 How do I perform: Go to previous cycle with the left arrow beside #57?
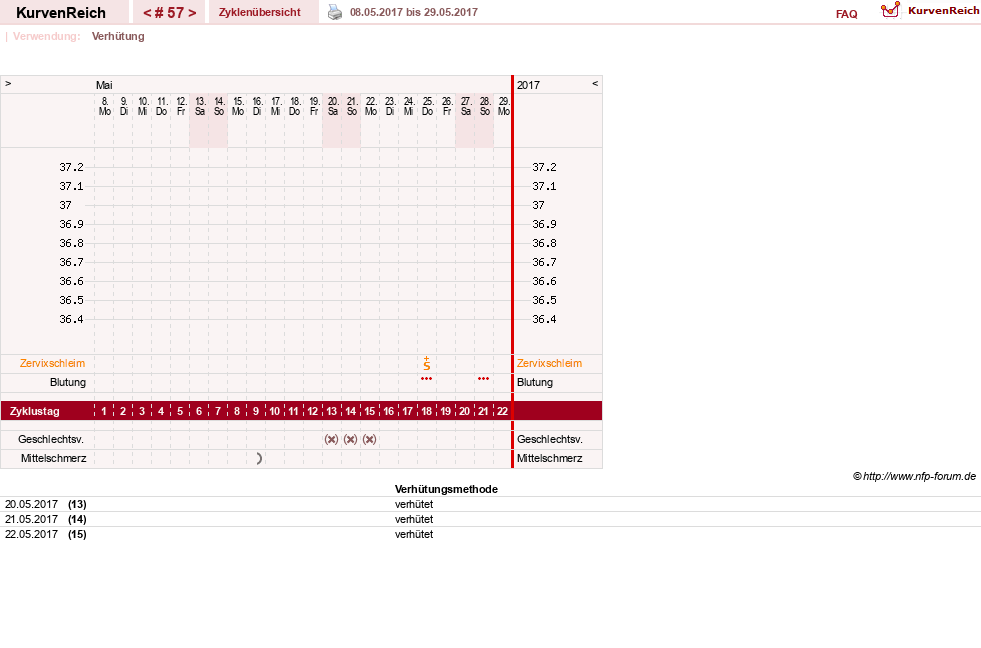(x=147, y=13)
